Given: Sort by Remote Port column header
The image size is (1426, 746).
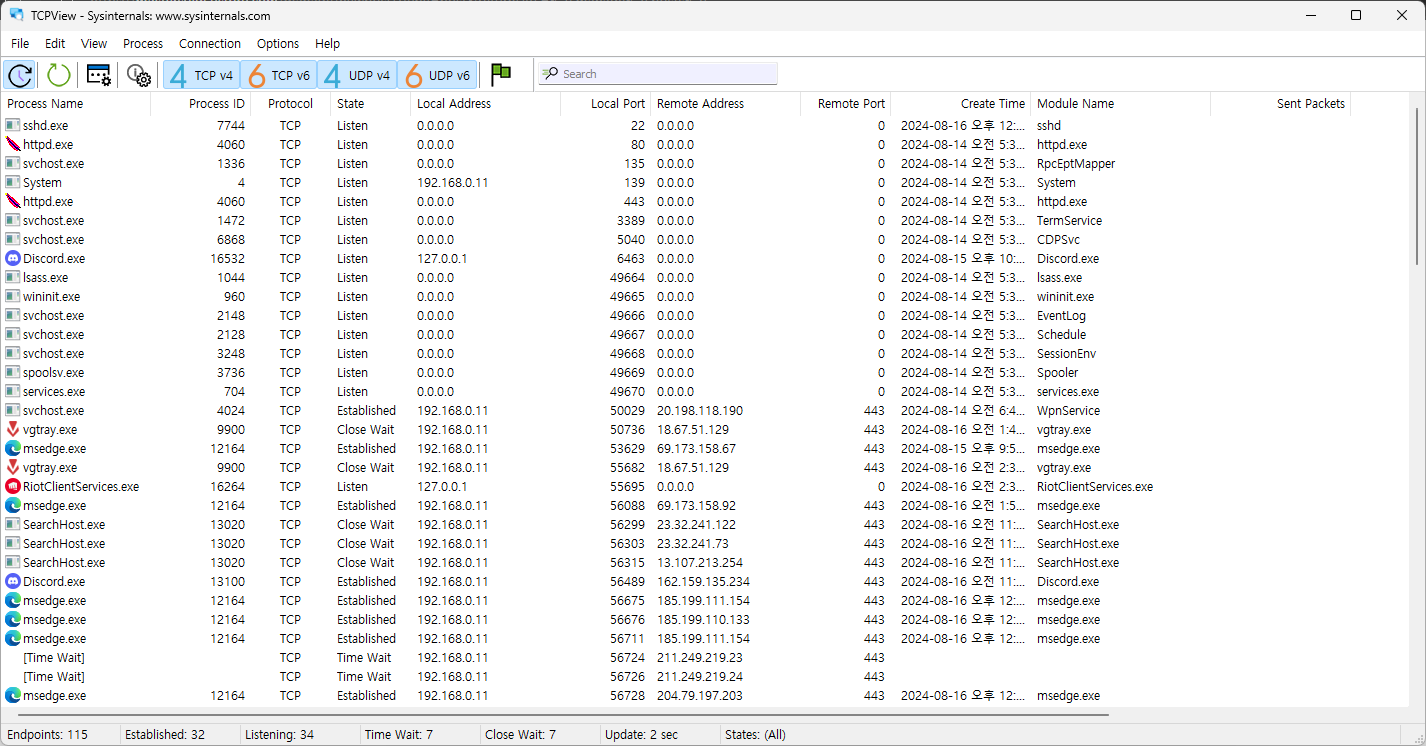Looking at the screenshot, I should tap(846, 103).
